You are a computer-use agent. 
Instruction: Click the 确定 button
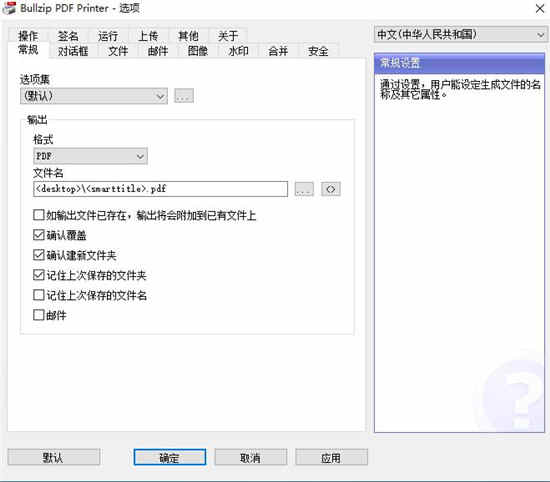[x=170, y=457]
